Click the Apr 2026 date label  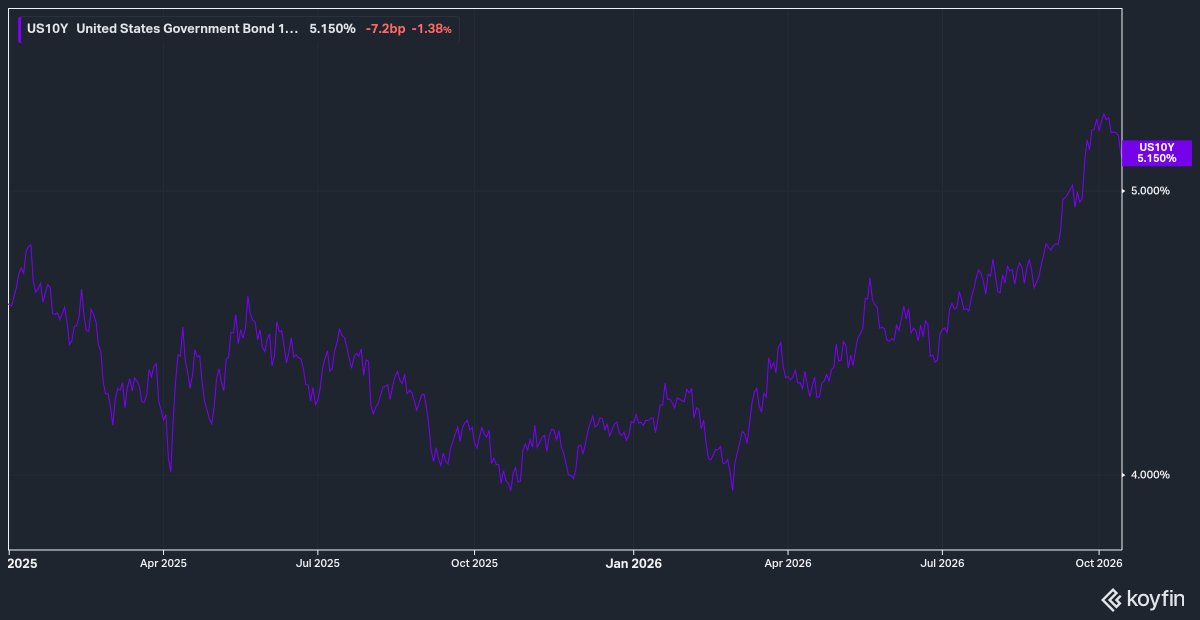pos(788,563)
